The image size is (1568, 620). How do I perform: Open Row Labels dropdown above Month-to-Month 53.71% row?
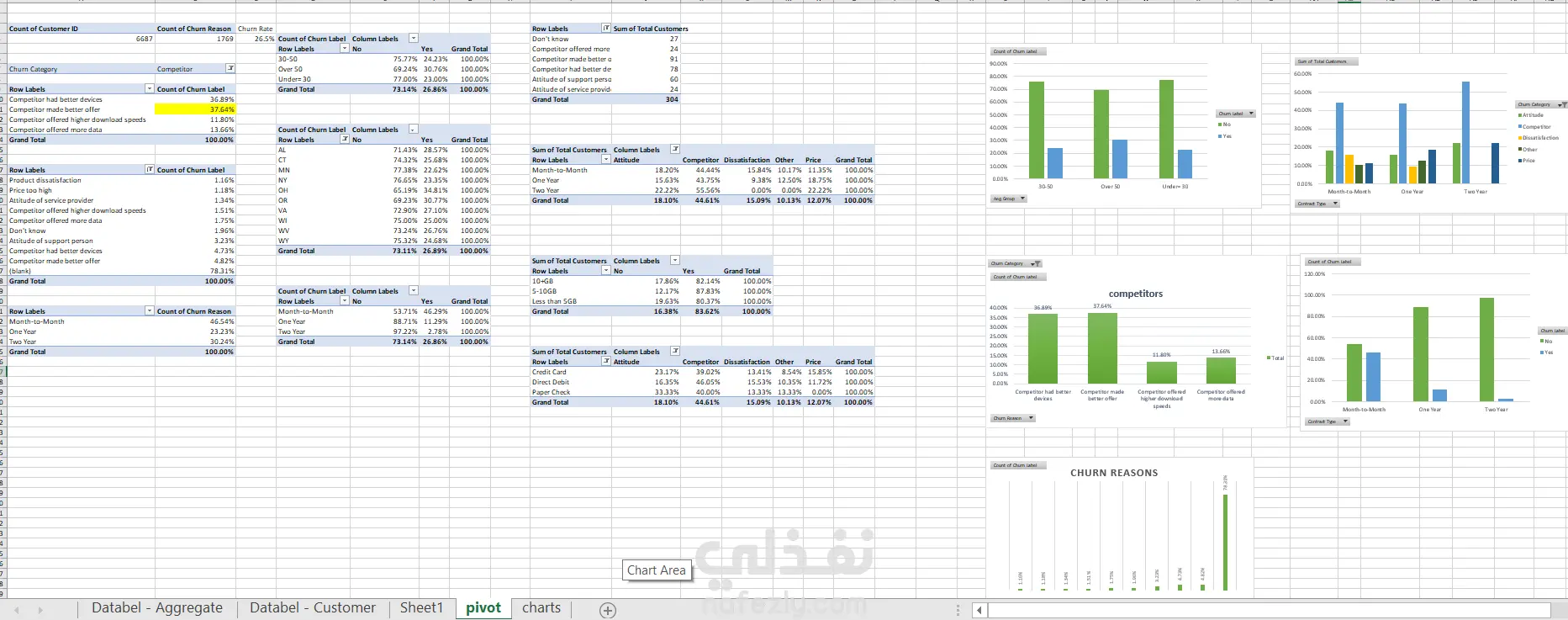click(x=344, y=301)
